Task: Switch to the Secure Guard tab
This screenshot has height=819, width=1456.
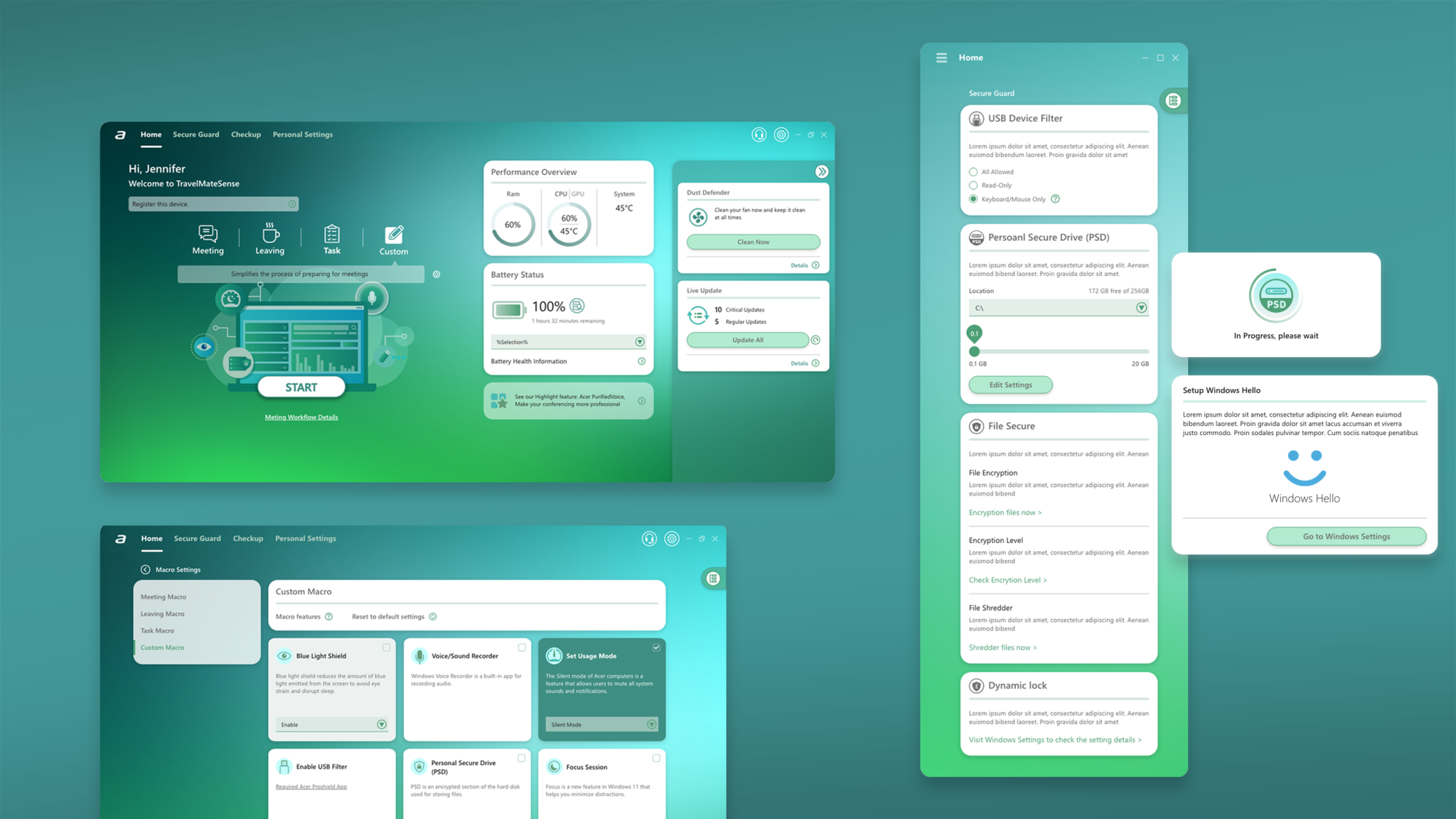Action: click(x=196, y=134)
